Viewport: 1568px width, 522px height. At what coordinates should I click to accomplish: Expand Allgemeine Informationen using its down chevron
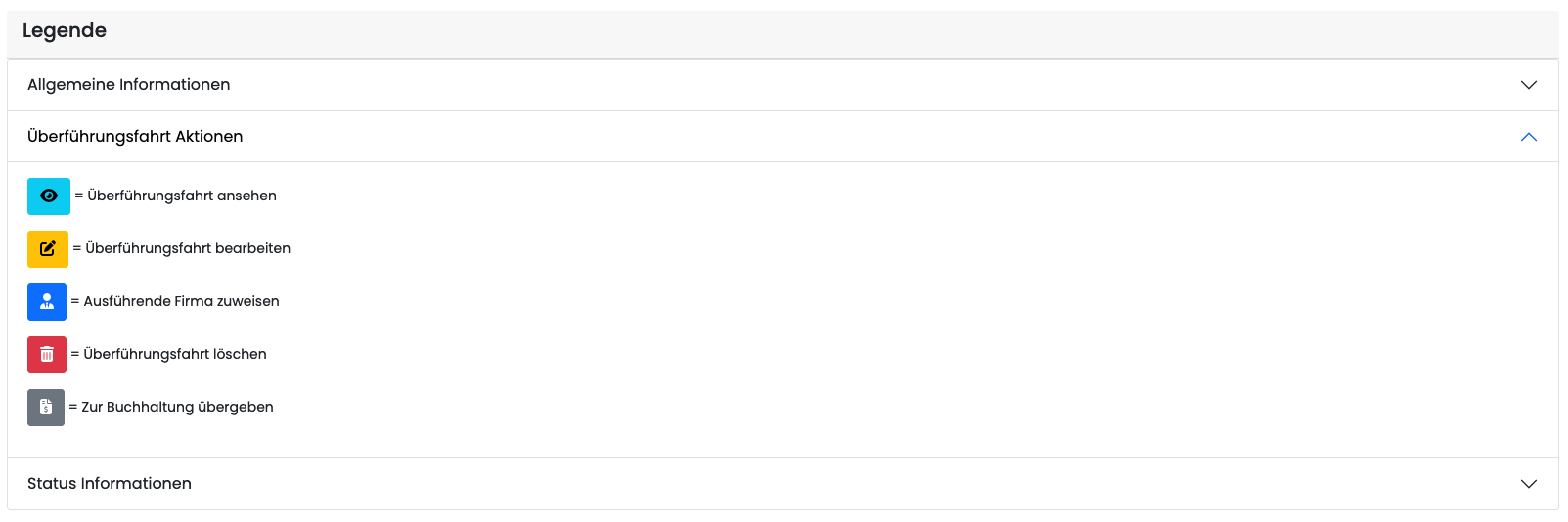1529,85
